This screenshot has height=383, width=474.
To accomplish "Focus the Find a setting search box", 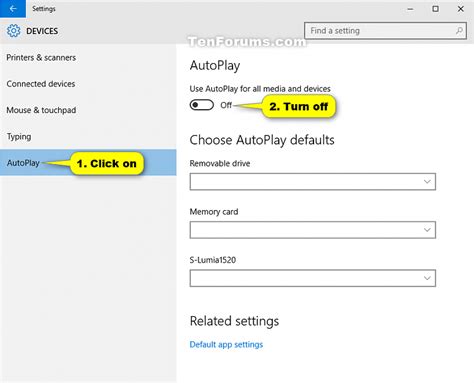I will (x=385, y=31).
